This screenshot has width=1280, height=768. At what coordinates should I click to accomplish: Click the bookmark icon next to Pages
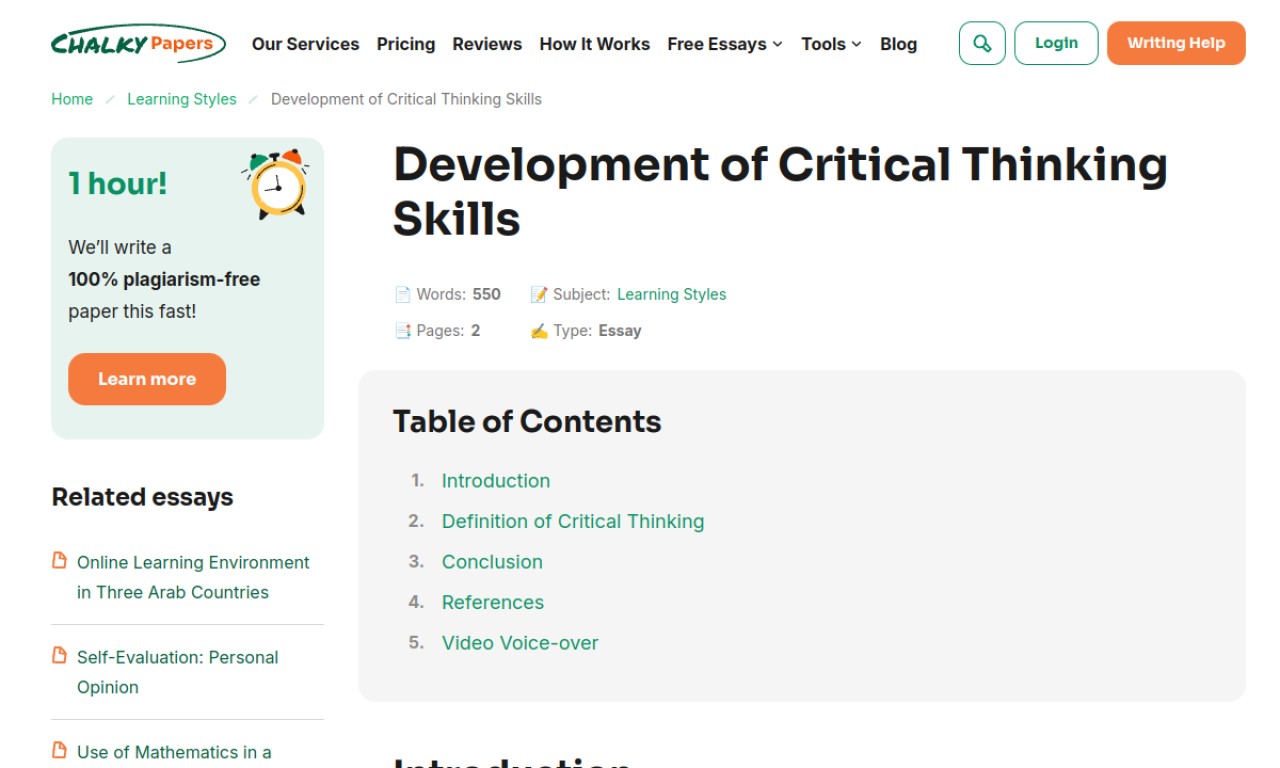coord(403,330)
